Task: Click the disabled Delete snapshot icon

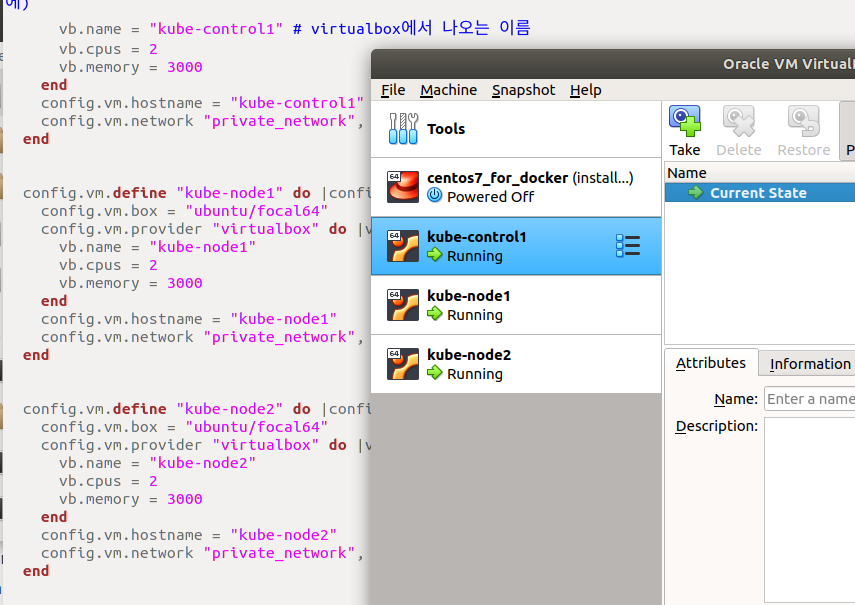Action: pyautogui.click(x=739, y=121)
